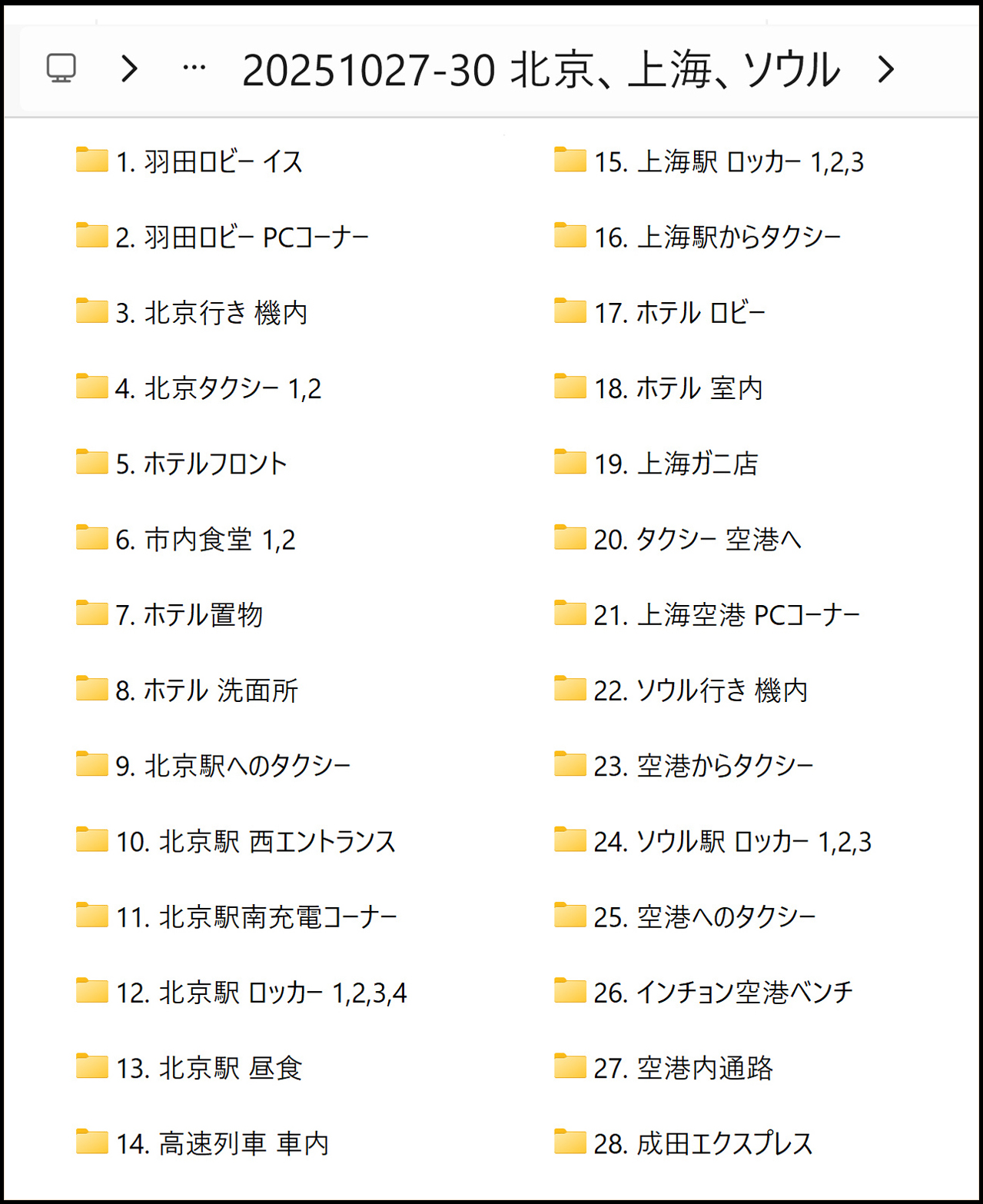Select the 14. 高速列車 車内 folder name
This screenshot has height=1204, width=983.
coord(222,1144)
